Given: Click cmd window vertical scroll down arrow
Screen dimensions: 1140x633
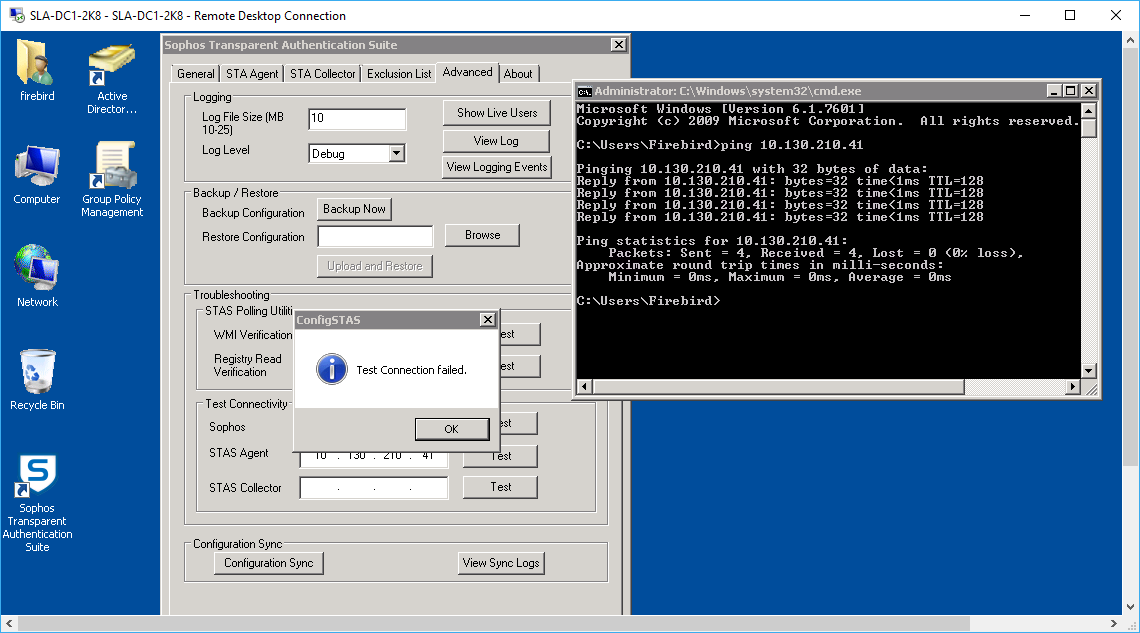Looking at the screenshot, I should [x=1088, y=371].
